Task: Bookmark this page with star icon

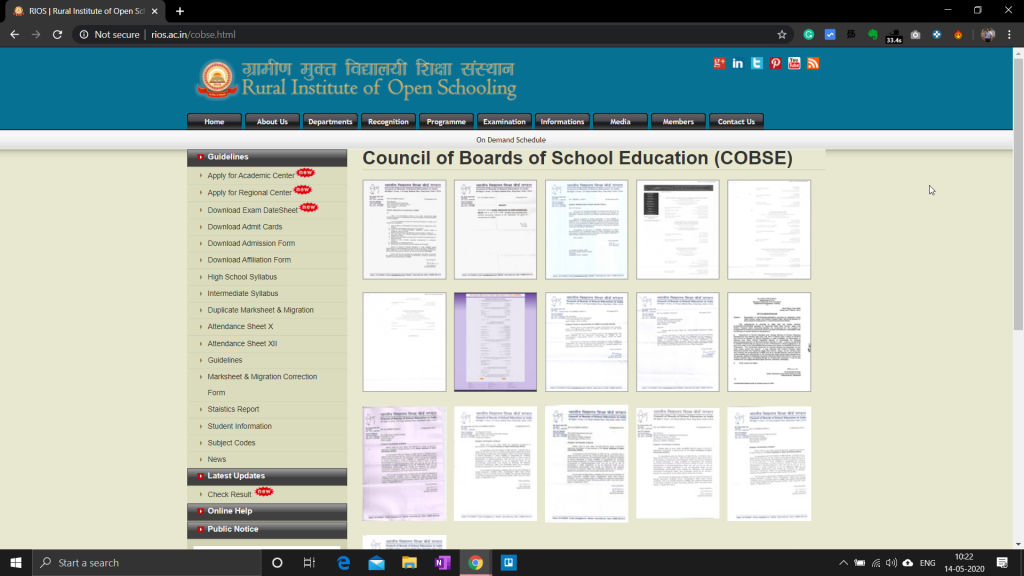Action: point(782,35)
